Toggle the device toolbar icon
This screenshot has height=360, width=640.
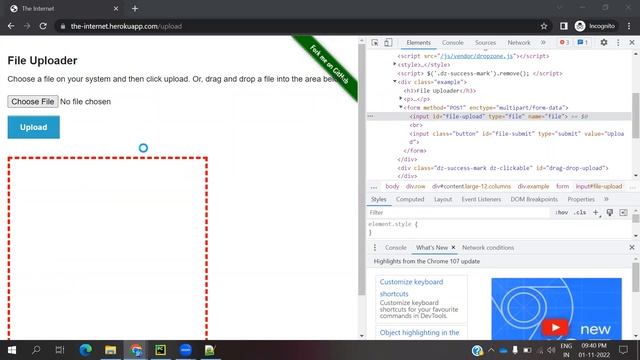(388, 42)
